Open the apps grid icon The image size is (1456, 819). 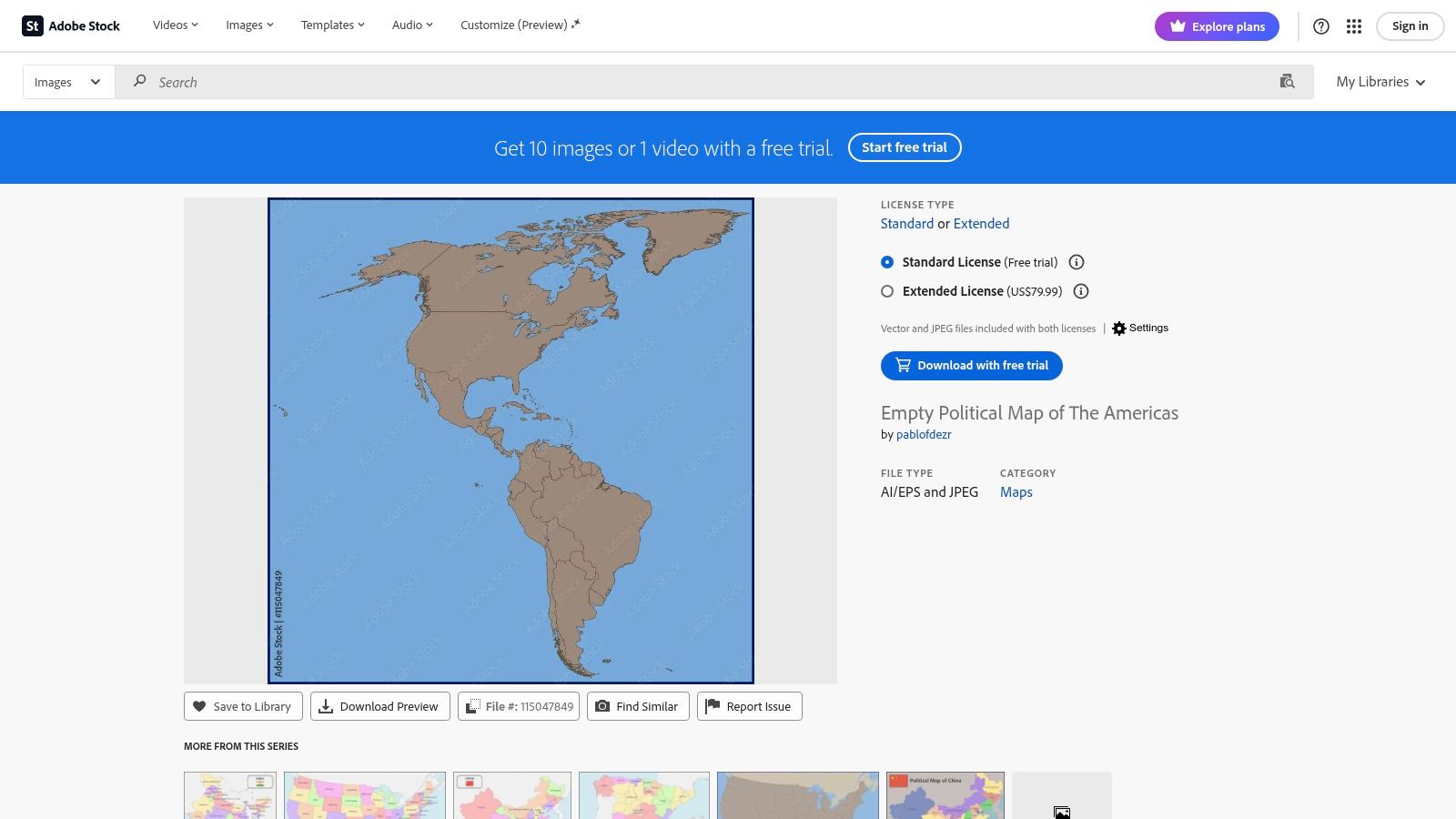click(x=1354, y=26)
